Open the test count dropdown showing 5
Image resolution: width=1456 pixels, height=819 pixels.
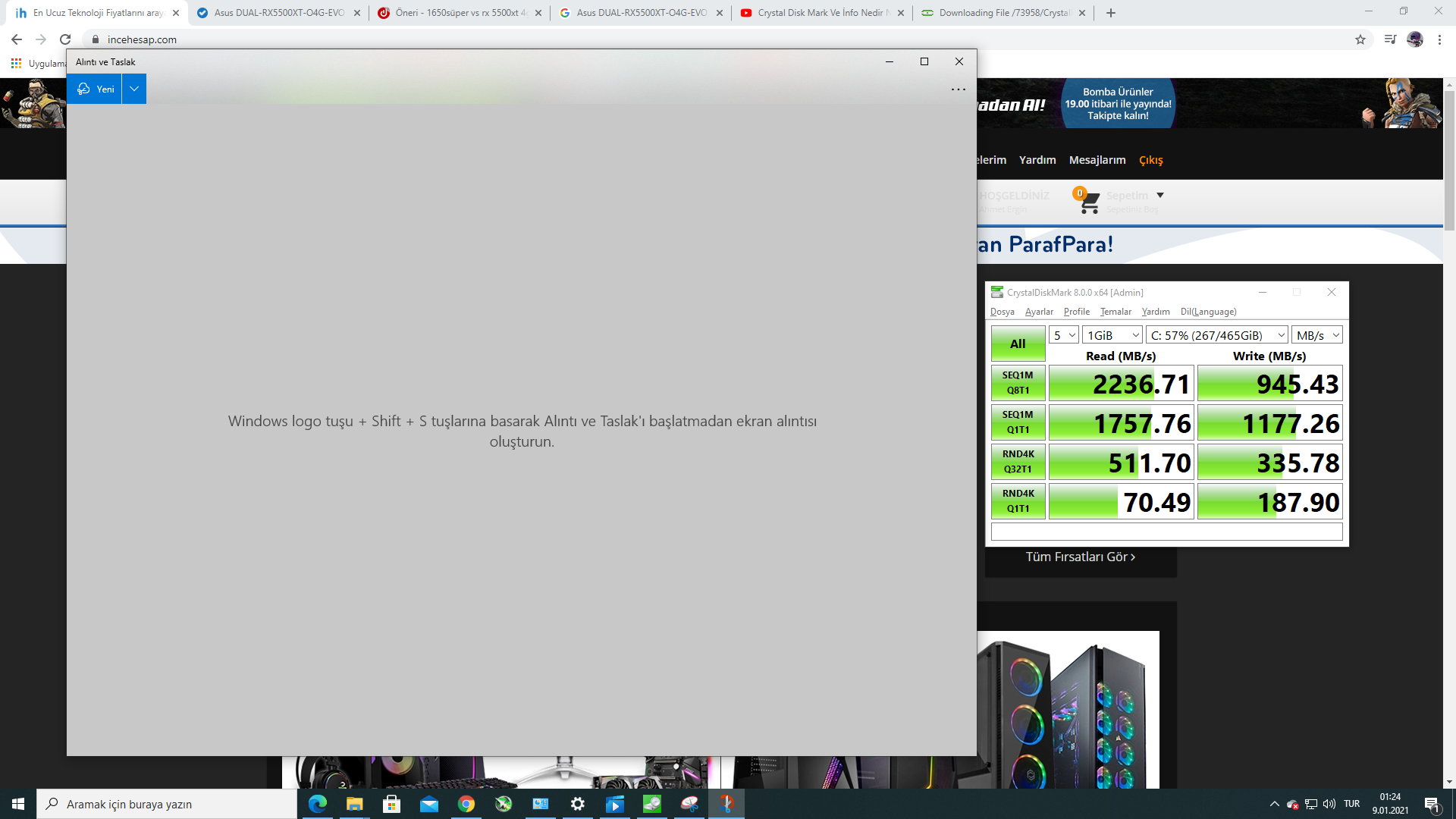pyautogui.click(x=1064, y=335)
